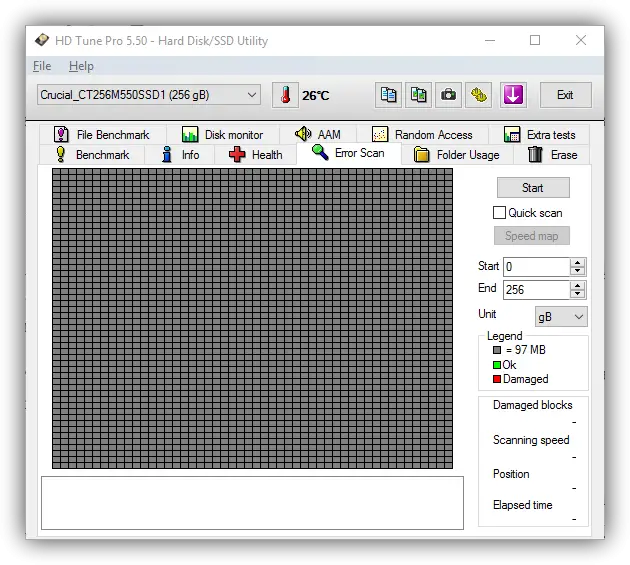Click the thermometer temperature icon
The height and width of the screenshot is (565, 630).
tap(285, 95)
